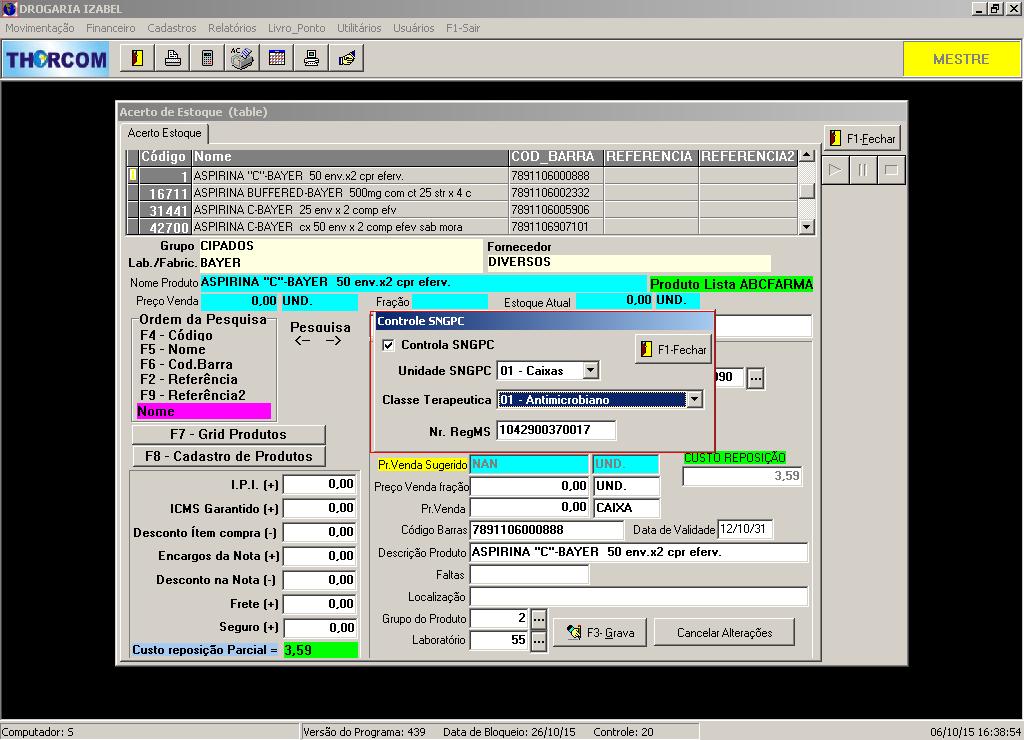
Task: Click the F7 - Grid Produtos button
Action: coord(229,434)
